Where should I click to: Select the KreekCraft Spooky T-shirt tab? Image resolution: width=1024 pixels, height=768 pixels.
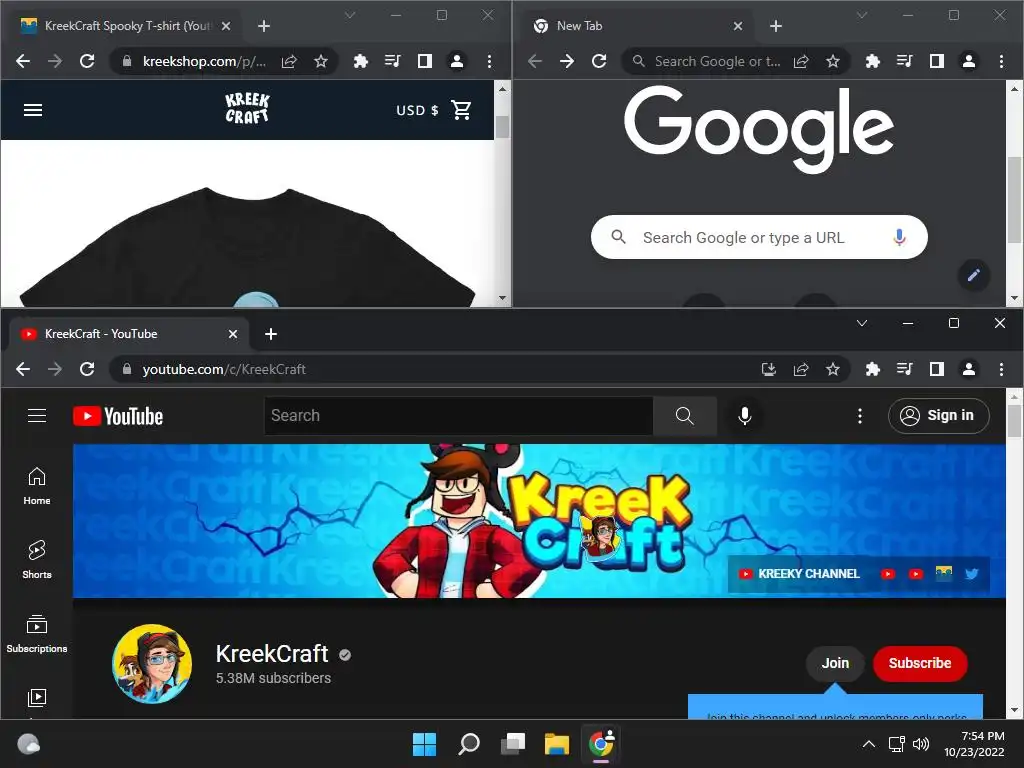[x=125, y=26]
